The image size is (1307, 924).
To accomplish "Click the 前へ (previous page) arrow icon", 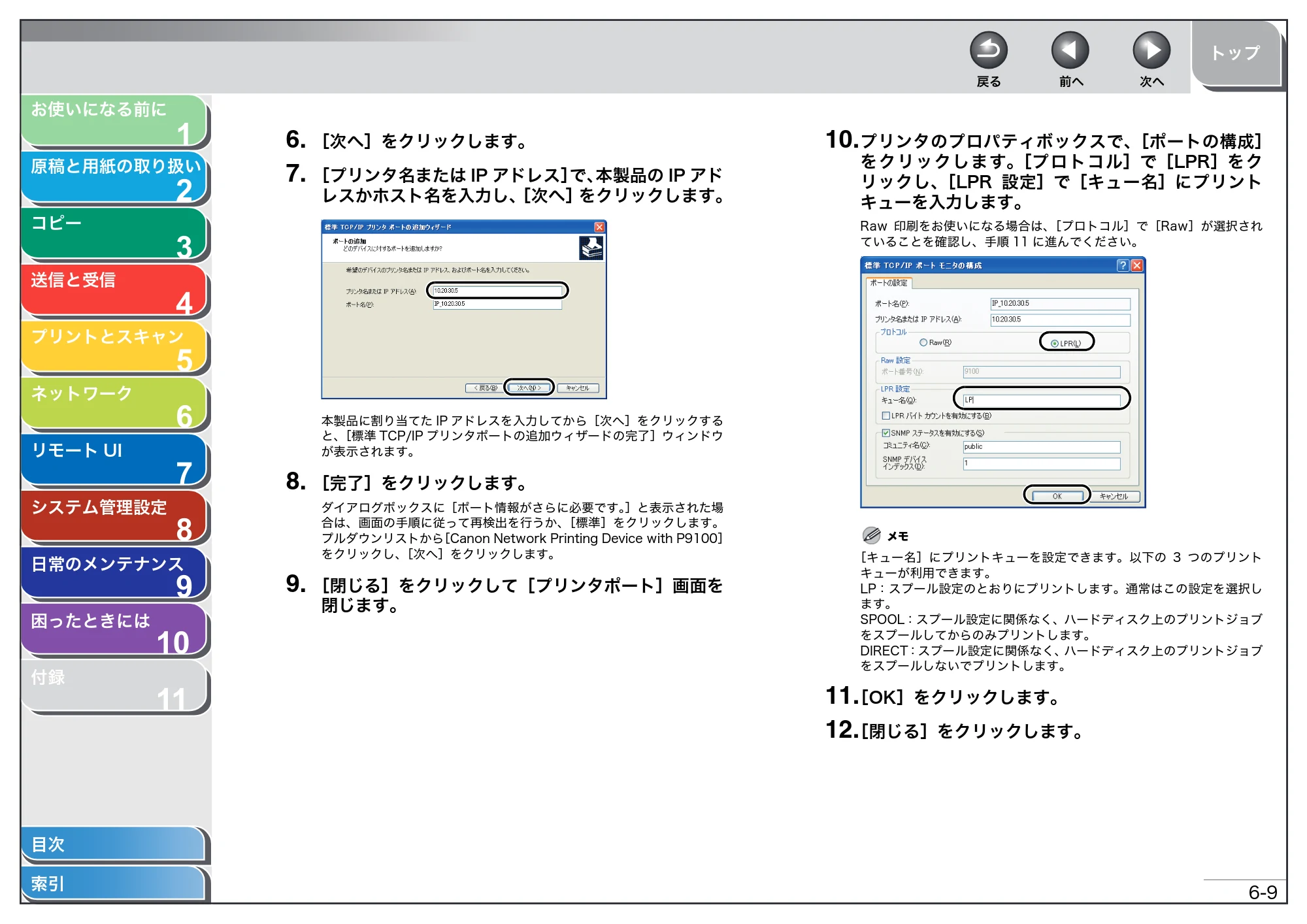I will click(x=1070, y=50).
